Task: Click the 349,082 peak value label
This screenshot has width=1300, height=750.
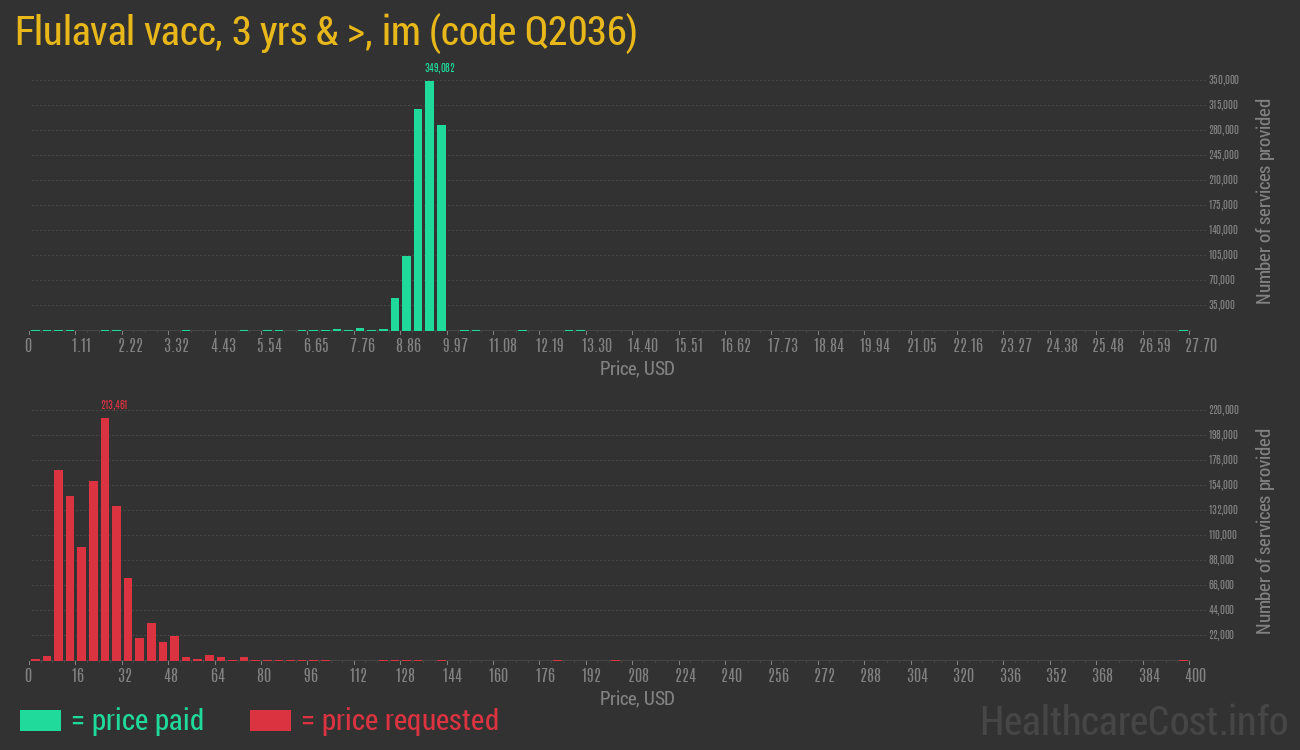Action: click(439, 68)
